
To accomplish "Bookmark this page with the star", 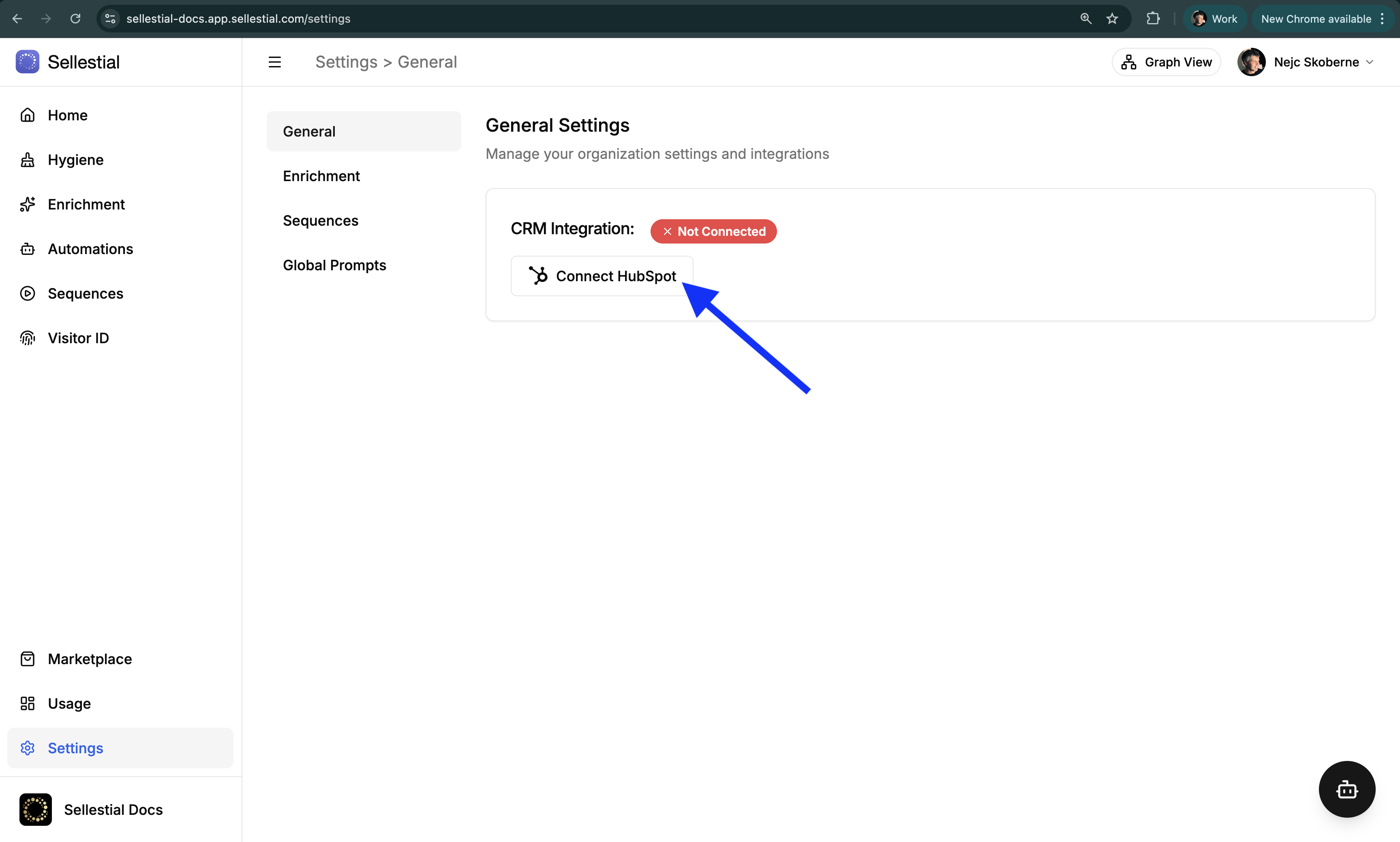I will (1112, 19).
